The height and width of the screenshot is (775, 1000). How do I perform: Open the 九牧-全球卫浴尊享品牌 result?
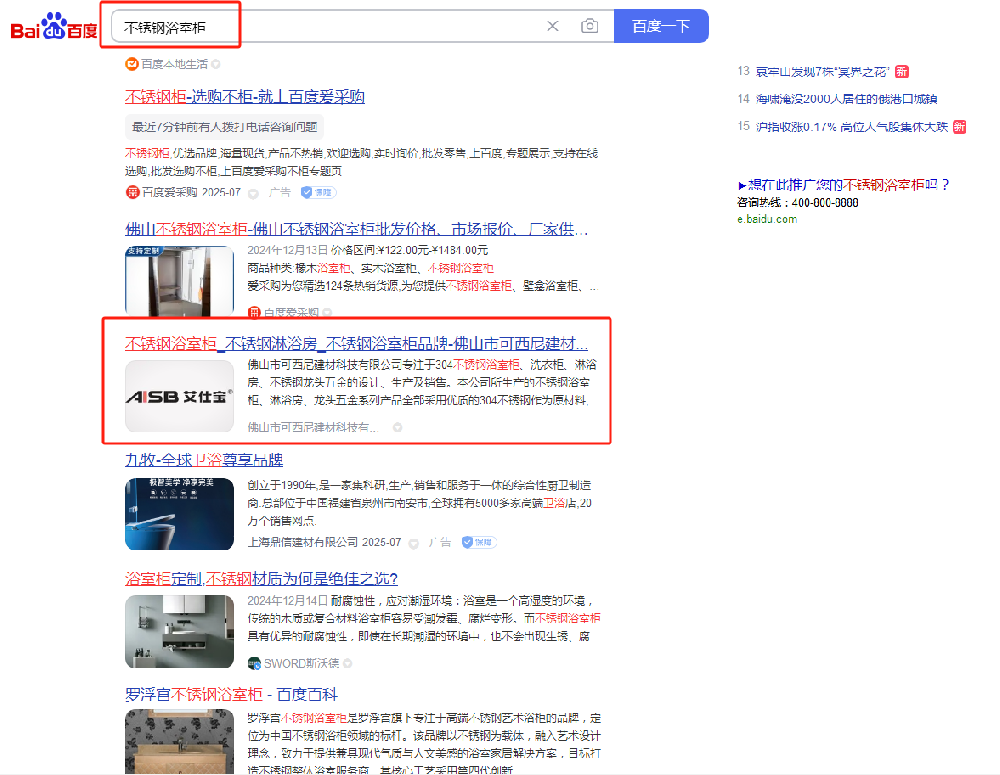click(204, 460)
